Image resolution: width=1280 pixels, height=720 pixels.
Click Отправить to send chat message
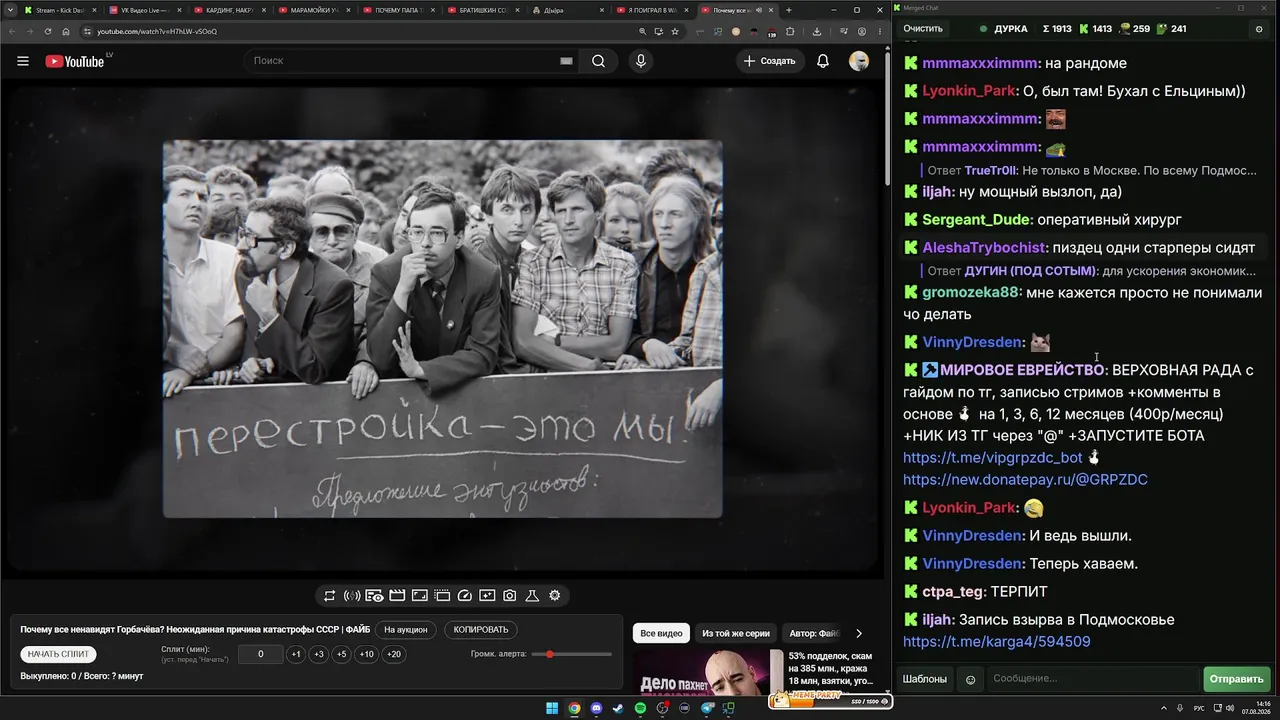1236,679
